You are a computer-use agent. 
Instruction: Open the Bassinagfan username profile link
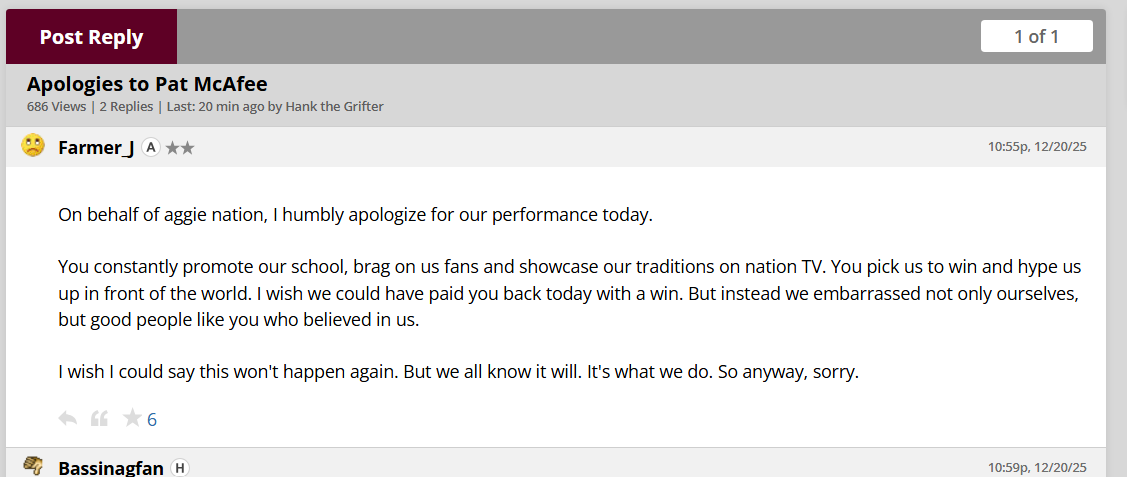(110, 468)
